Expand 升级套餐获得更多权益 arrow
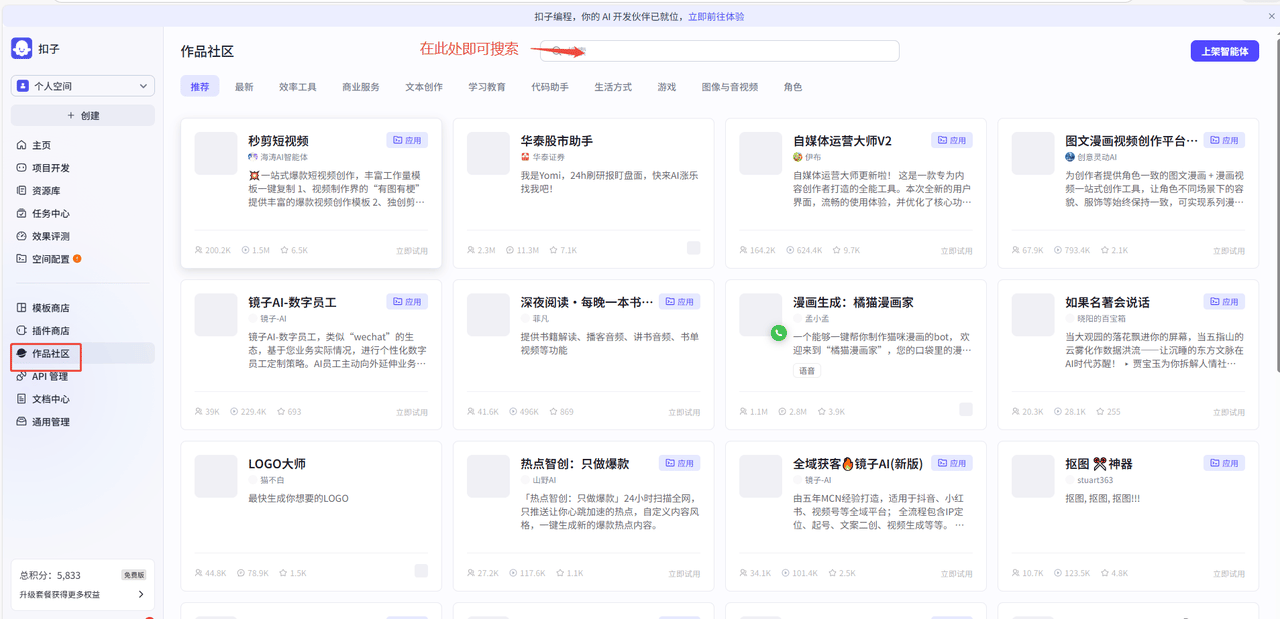Image resolution: width=1280 pixels, height=619 pixels. click(140, 594)
